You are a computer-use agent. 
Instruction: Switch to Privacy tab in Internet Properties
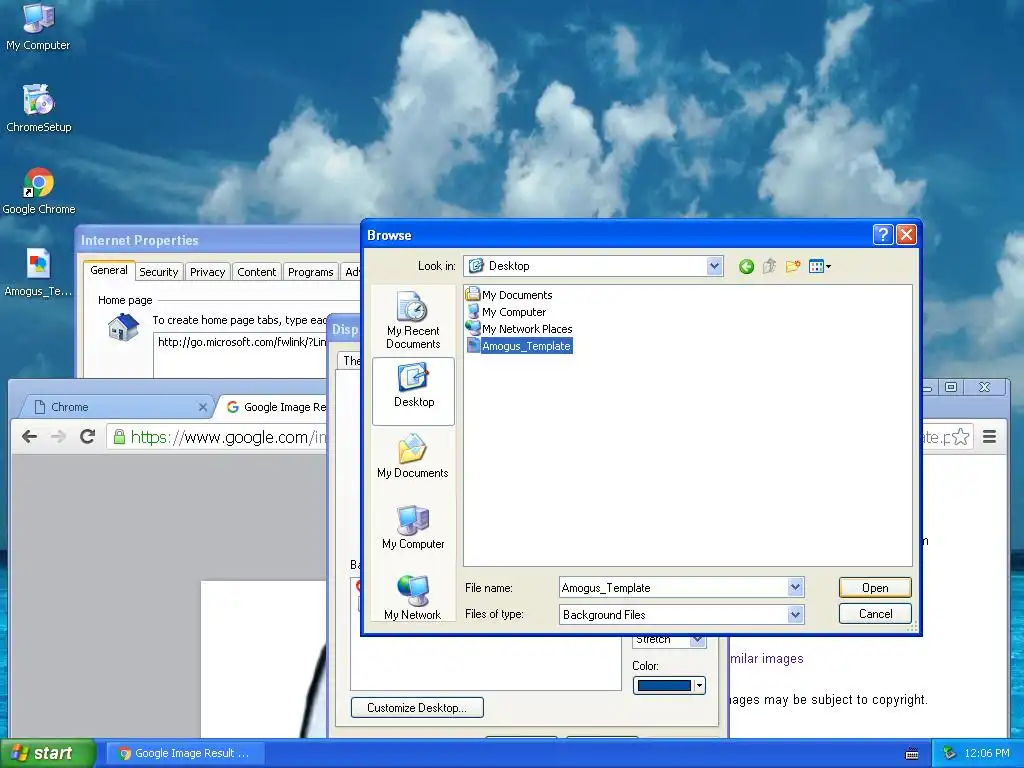click(208, 272)
